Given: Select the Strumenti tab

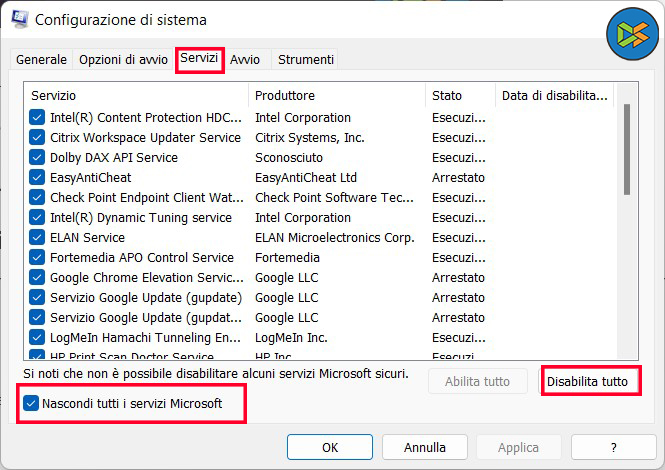Looking at the screenshot, I should [305, 60].
